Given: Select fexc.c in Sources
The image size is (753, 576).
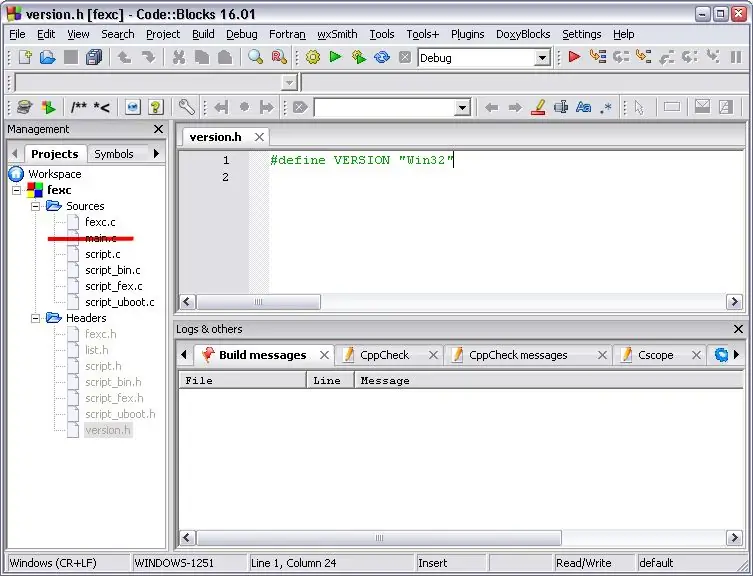Looking at the screenshot, I should [100, 222].
